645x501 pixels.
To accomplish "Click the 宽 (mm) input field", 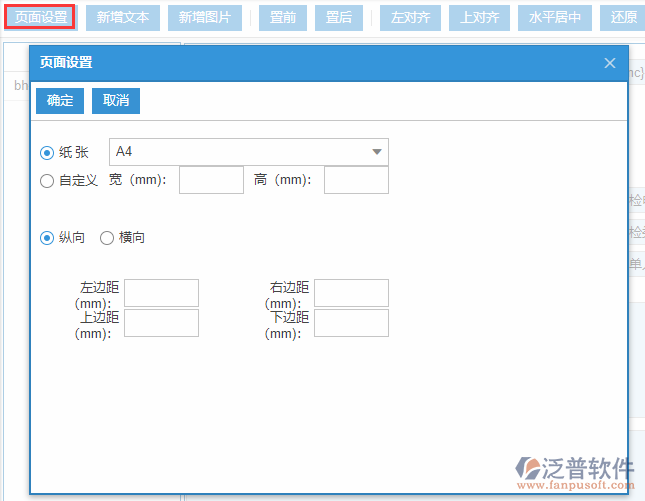I will pyautogui.click(x=211, y=180).
